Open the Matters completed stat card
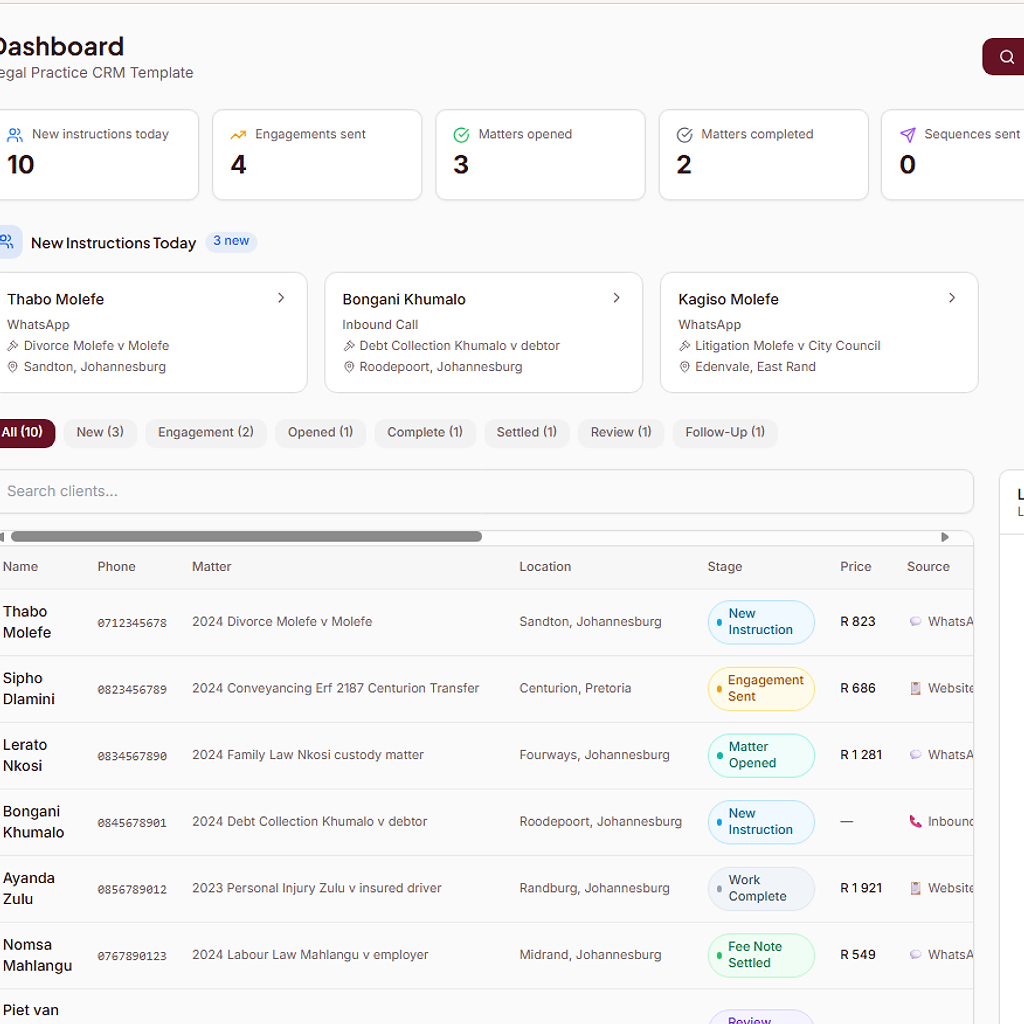 764,155
